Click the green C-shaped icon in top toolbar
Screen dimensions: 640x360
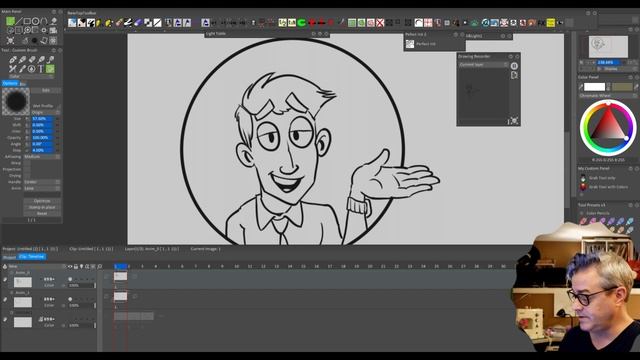pos(302,23)
